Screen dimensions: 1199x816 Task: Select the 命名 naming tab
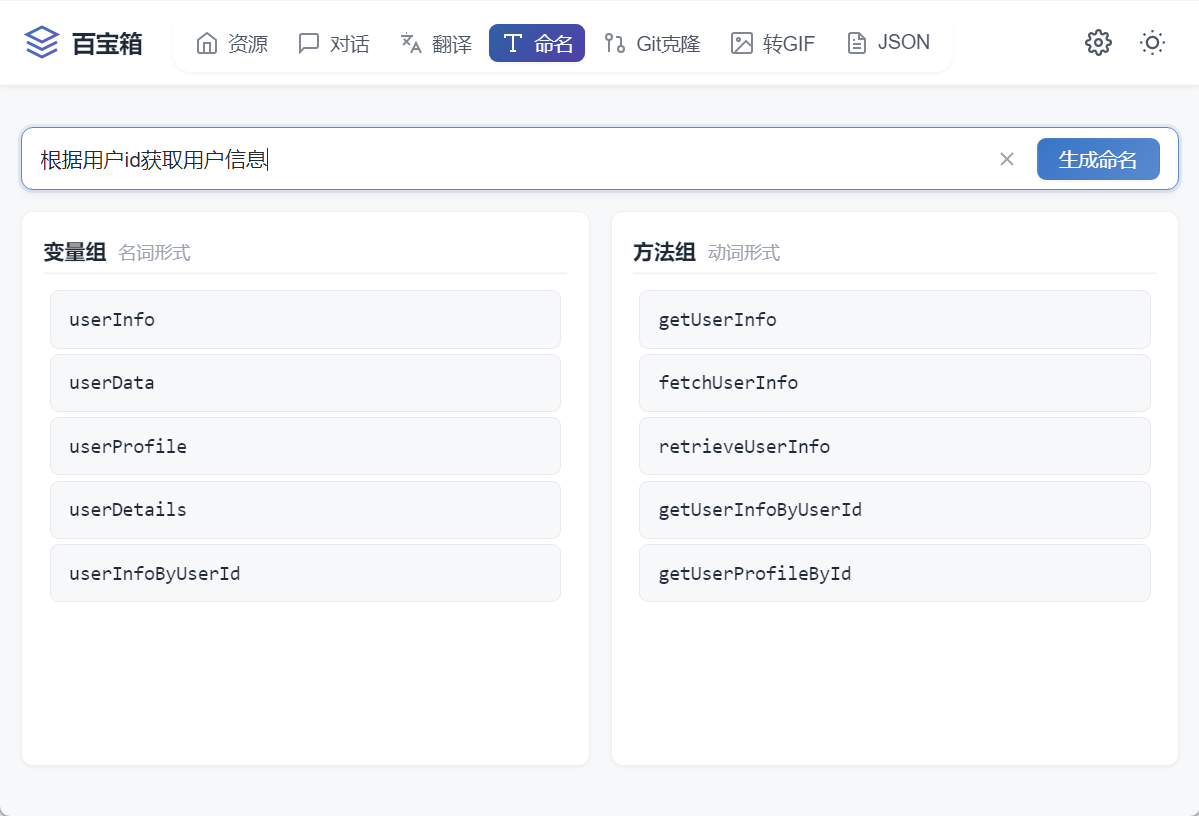coord(537,44)
